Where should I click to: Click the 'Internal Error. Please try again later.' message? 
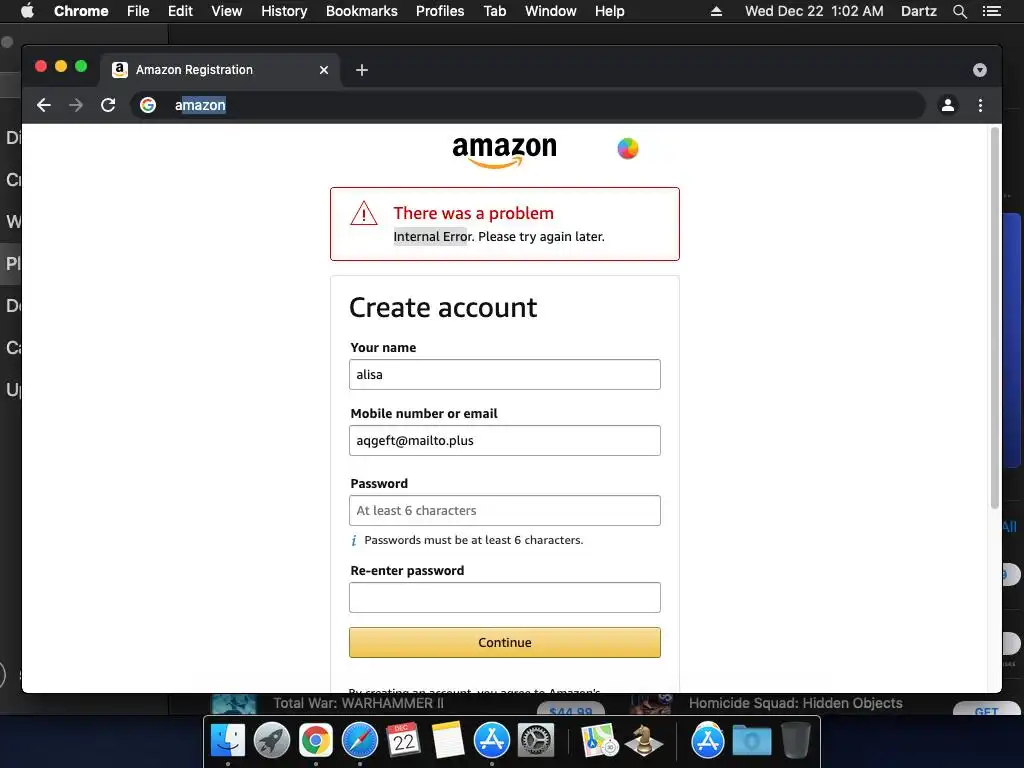(499, 236)
